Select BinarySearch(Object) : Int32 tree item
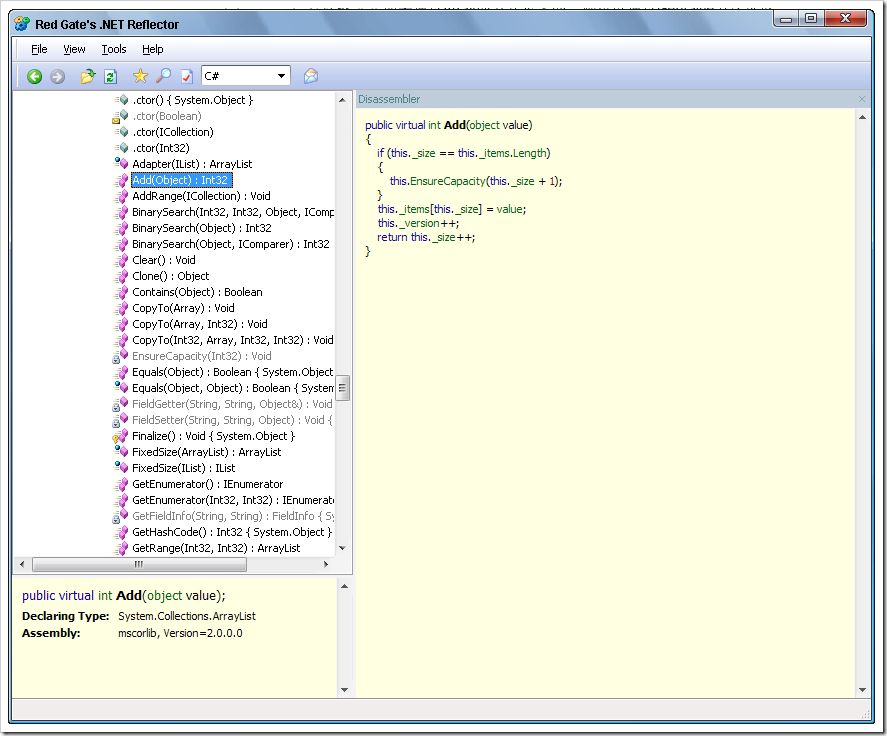Viewport: 887px width, 736px height. click(x=201, y=228)
